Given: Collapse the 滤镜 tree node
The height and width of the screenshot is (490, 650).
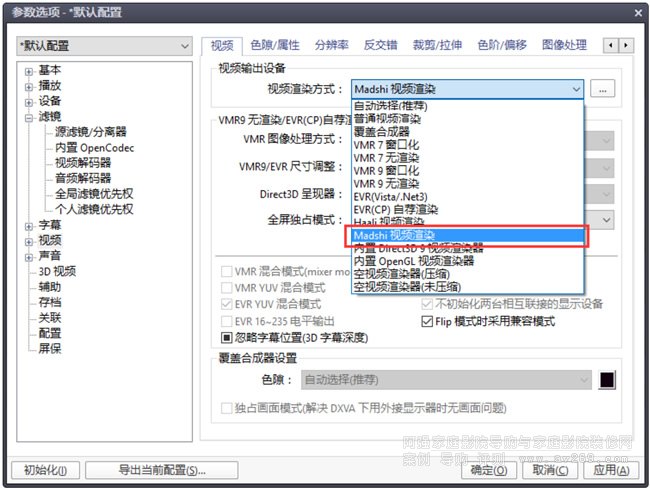Looking at the screenshot, I should (29, 117).
